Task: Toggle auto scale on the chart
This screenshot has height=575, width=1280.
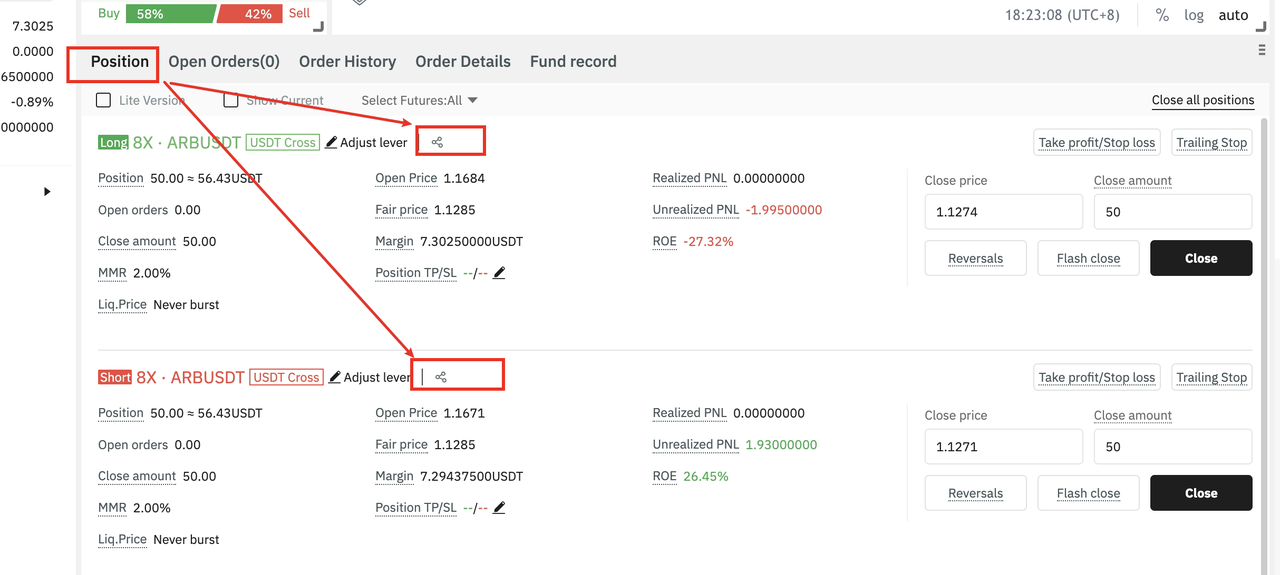Action: pos(1233,15)
